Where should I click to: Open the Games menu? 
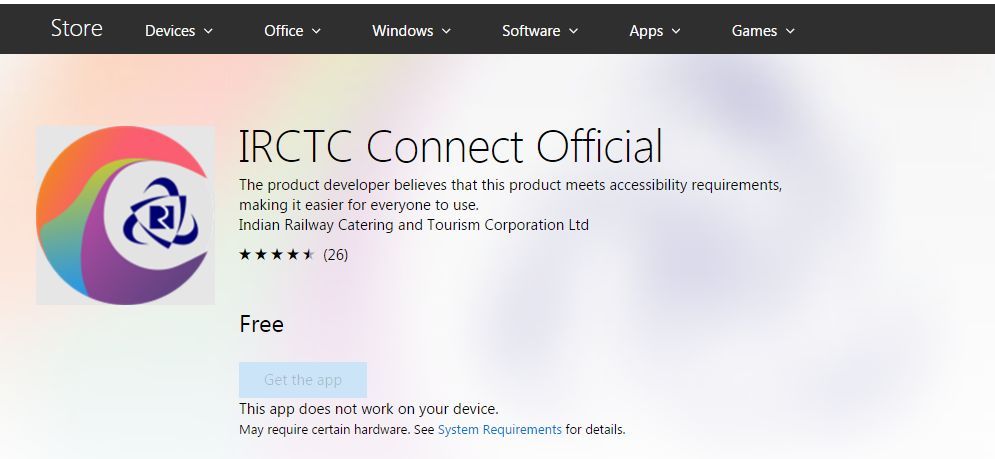pyautogui.click(x=763, y=30)
